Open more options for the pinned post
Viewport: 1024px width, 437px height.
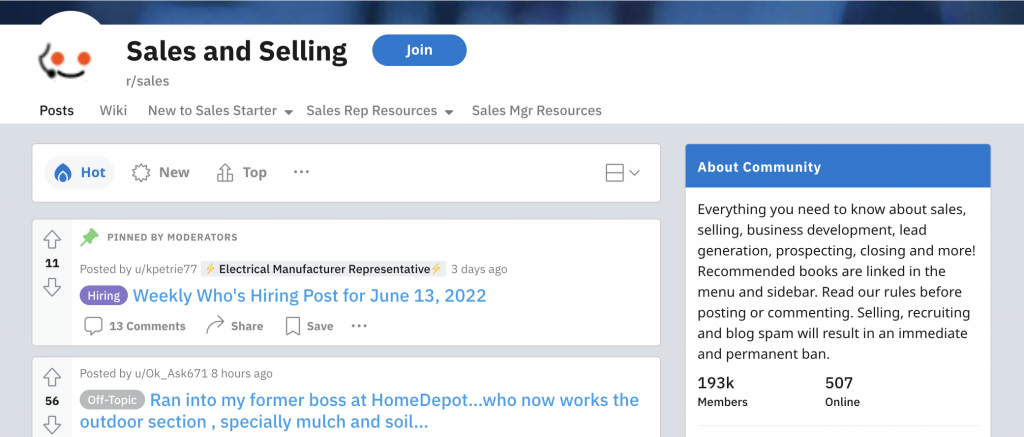point(359,326)
